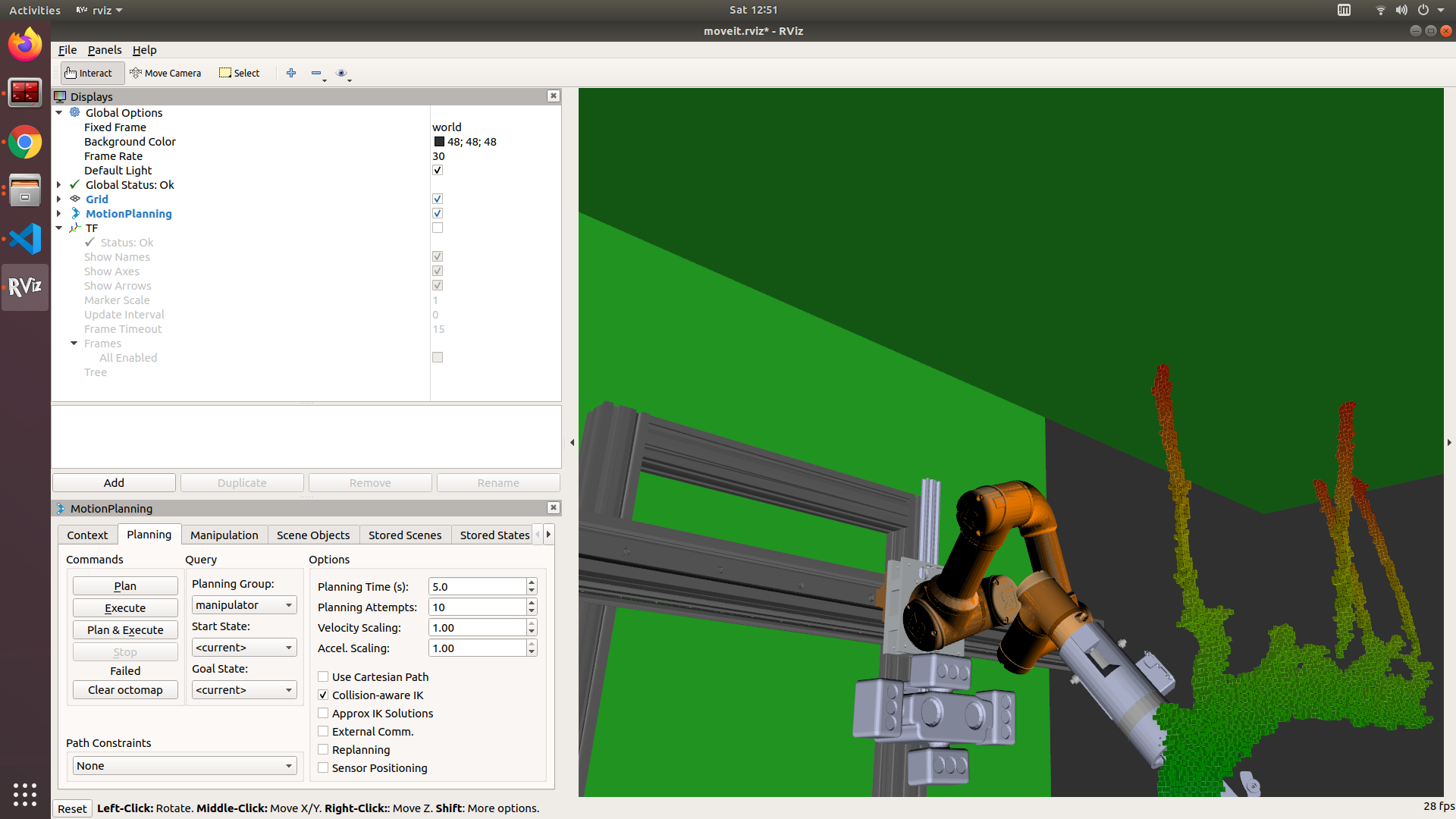Viewport: 1456px width, 819px height.
Task: Open the Files manager dock icon
Action: [25, 190]
